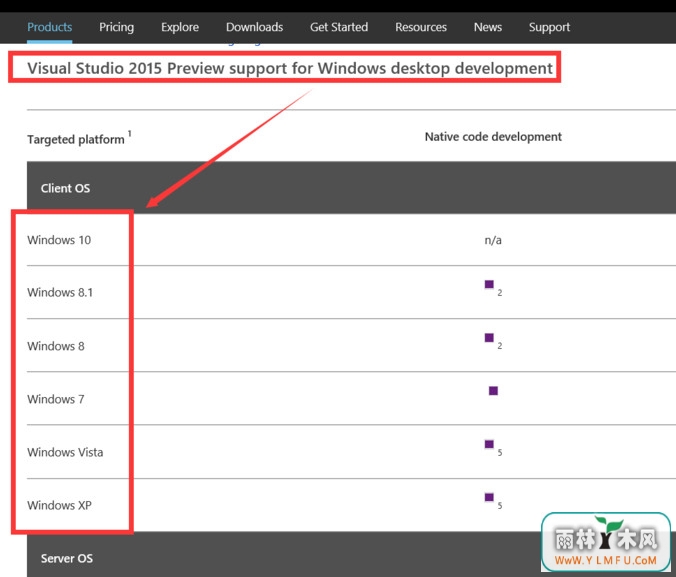Open the Downloads page
This screenshot has height=577, width=676.
(x=254, y=27)
